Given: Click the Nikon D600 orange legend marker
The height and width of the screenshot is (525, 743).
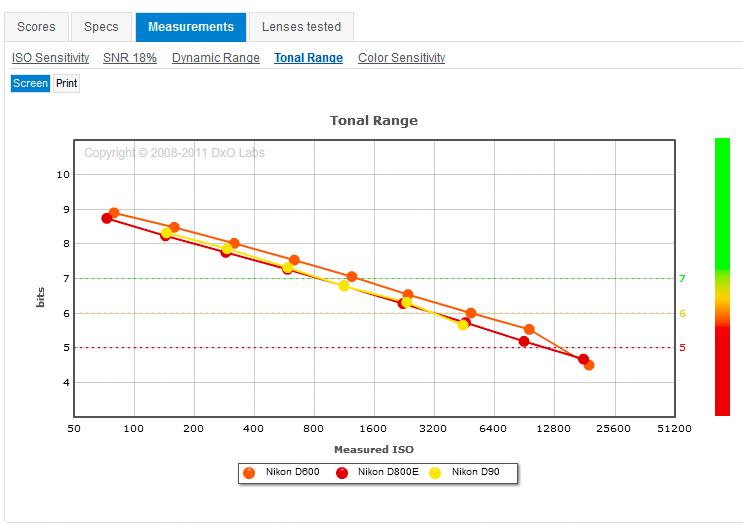Looking at the screenshot, I should (x=249, y=472).
